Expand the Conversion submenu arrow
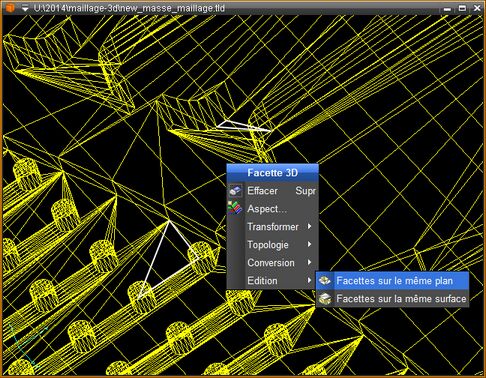Image resolution: width=486 pixels, height=378 pixels. coord(309,262)
